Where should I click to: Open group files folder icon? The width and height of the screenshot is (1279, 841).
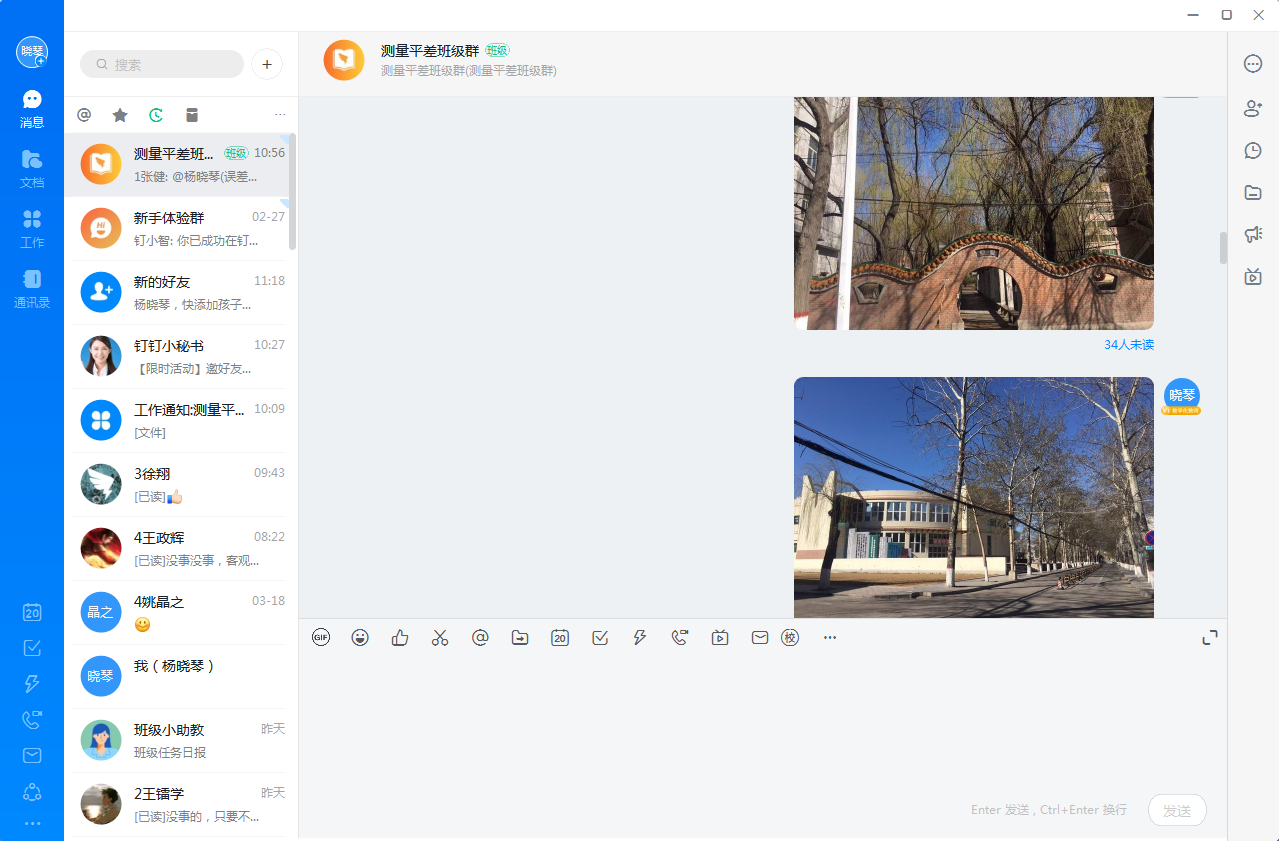[x=1253, y=192]
